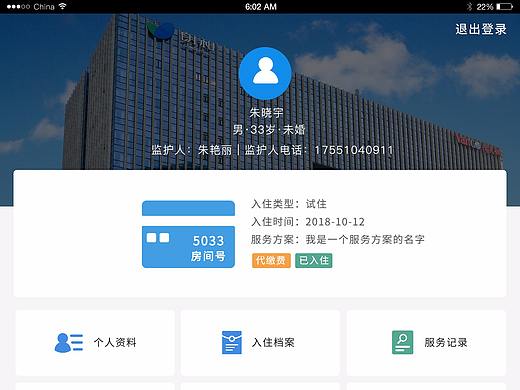Select 入住类型: 试住 line
Viewport: 520px width, 390px height.
[x=289, y=204]
